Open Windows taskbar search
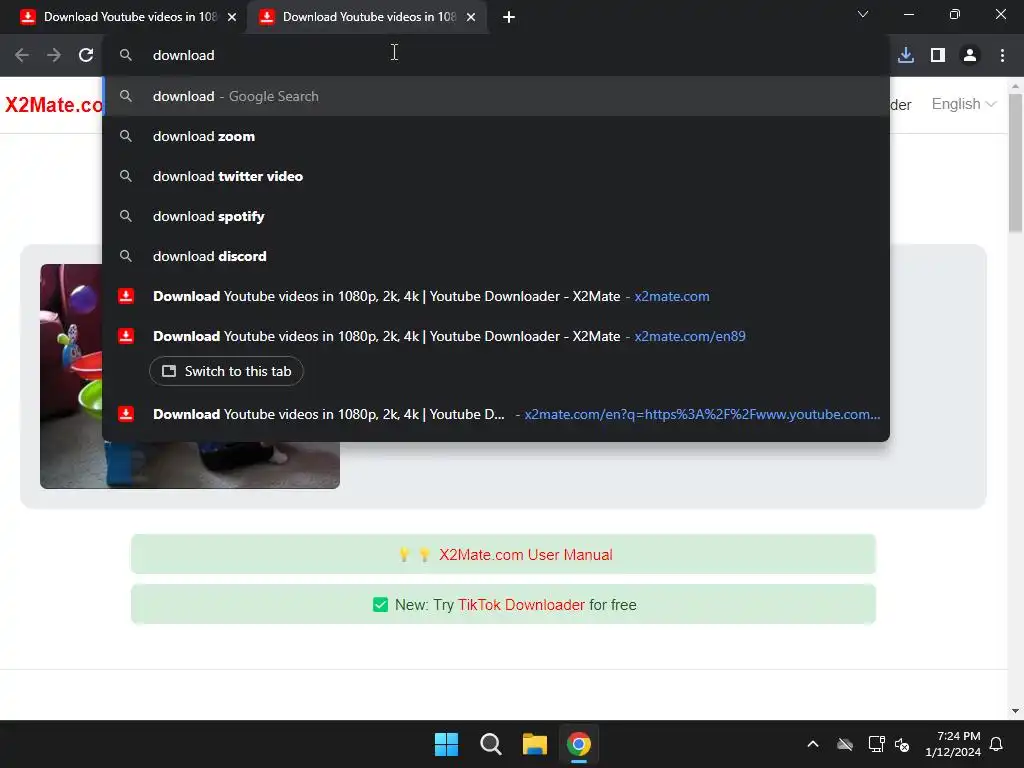 (x=490, y=744)
